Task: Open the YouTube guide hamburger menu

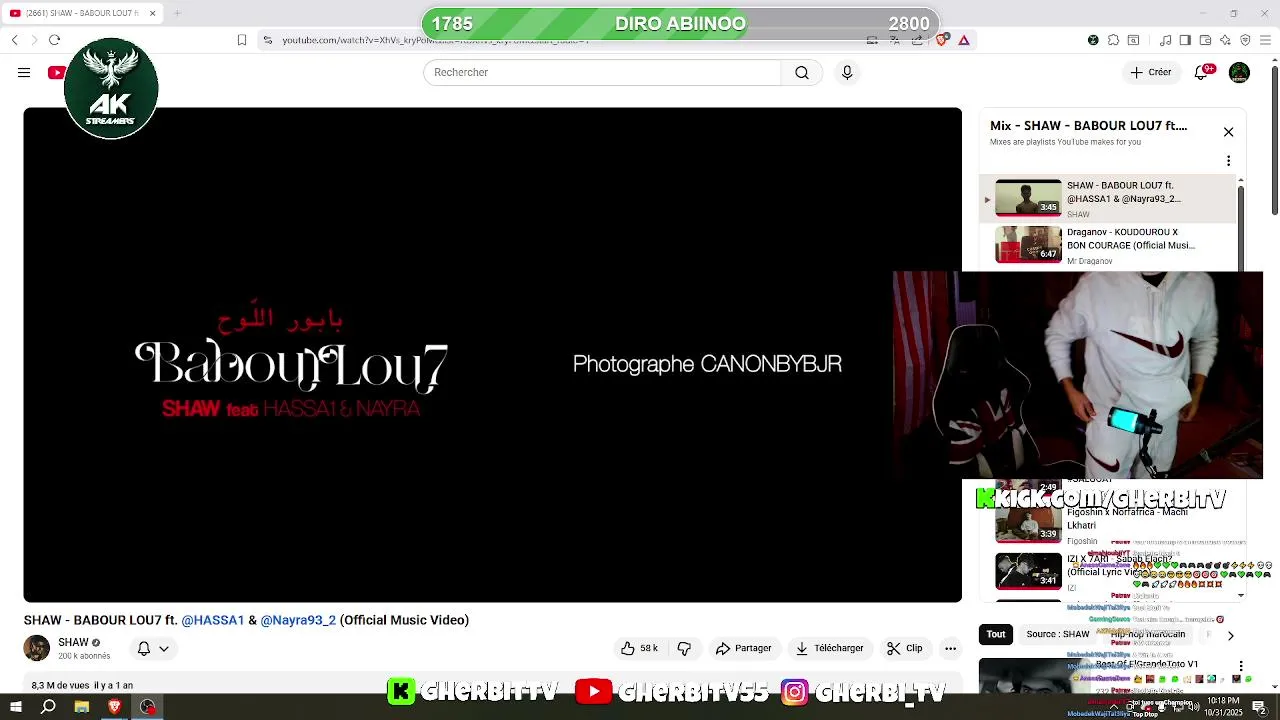Action: (x=24, y=72)
